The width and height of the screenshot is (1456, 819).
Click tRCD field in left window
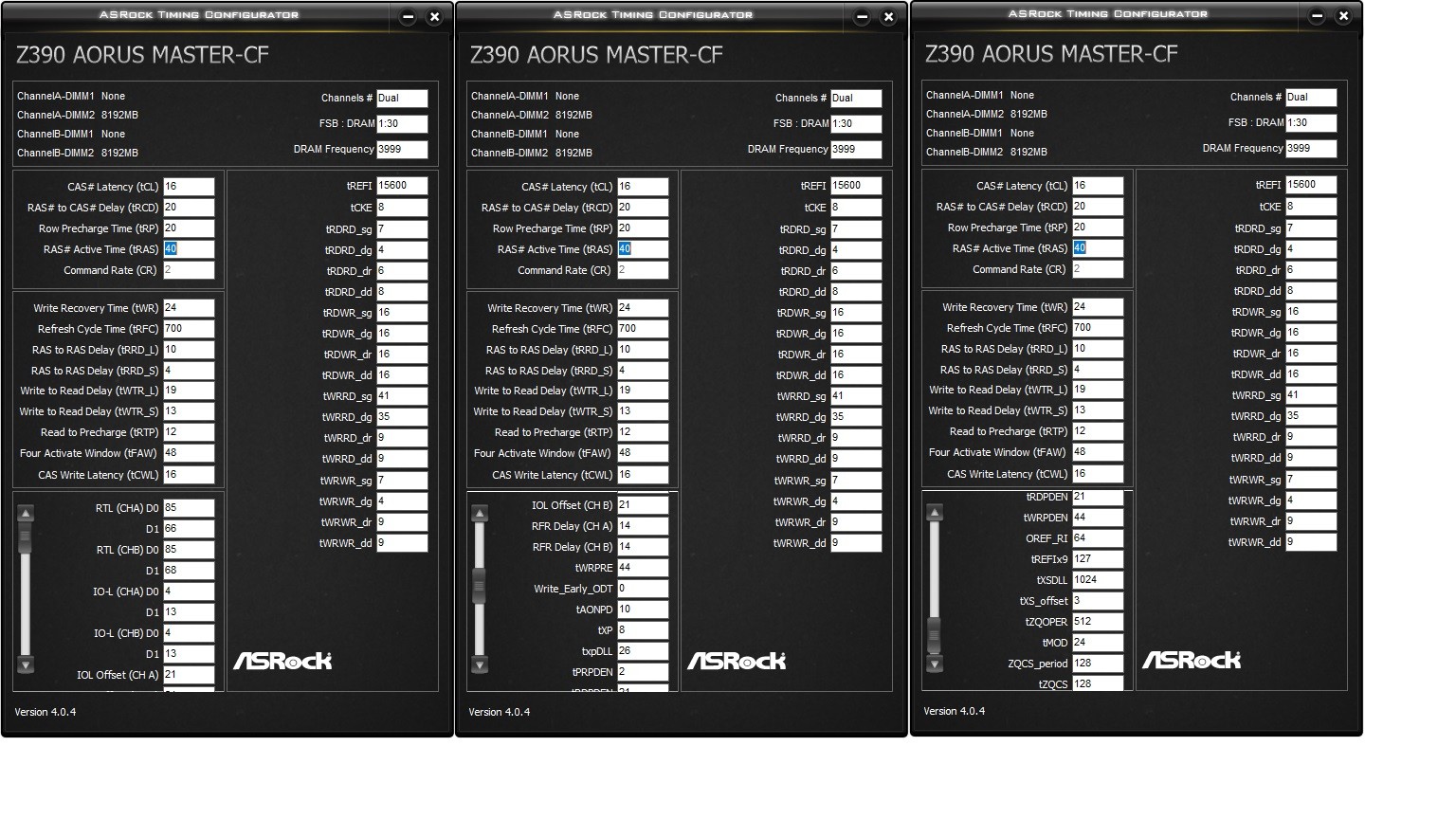tap(189, 208)
